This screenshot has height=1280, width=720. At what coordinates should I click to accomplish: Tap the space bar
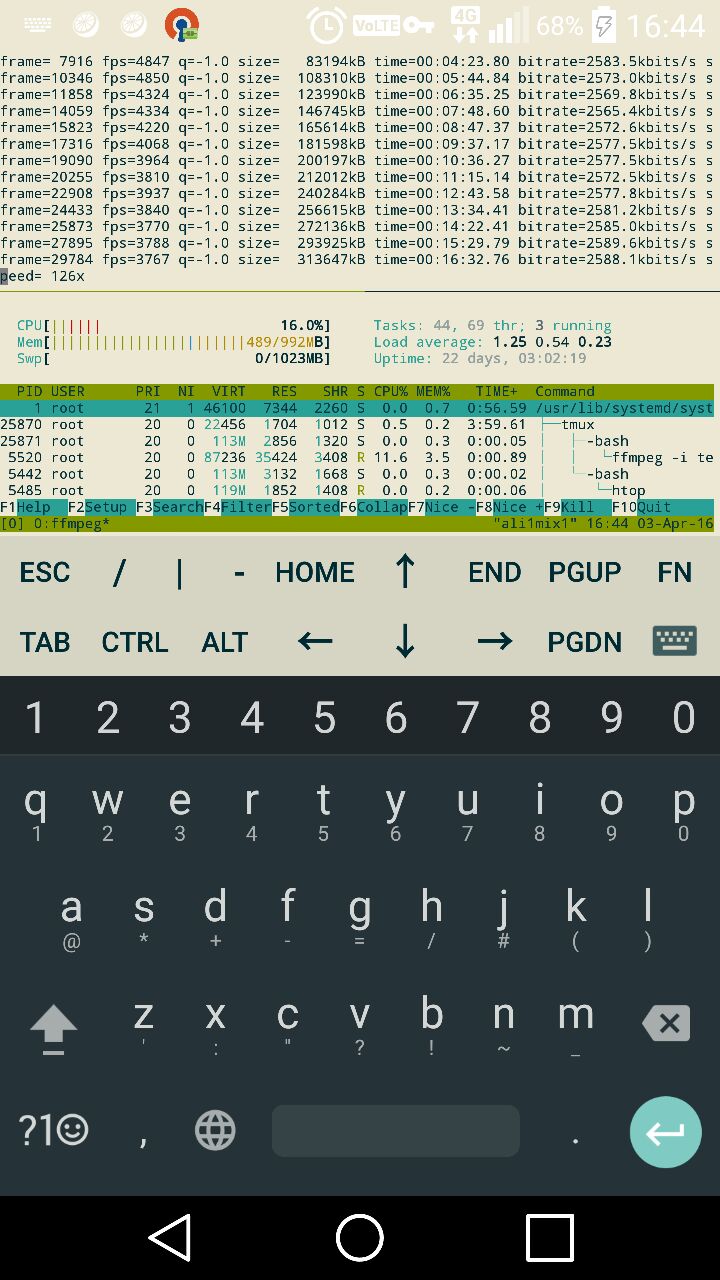396,1131
